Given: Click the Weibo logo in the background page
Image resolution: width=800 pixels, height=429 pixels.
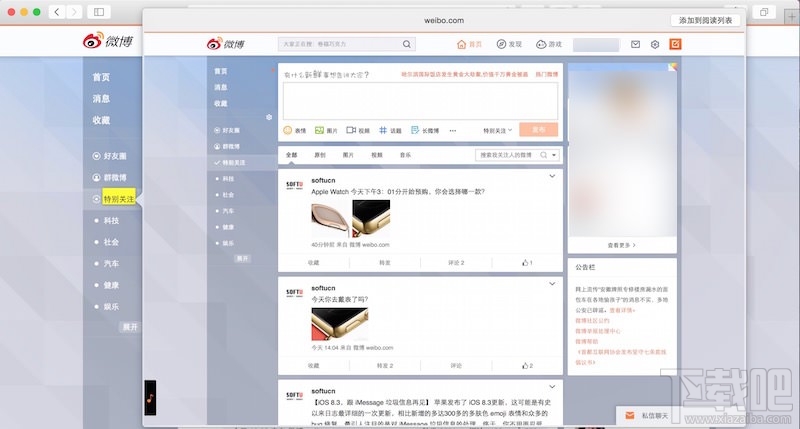Looking at the screenshot, I should tap(108, 40).
